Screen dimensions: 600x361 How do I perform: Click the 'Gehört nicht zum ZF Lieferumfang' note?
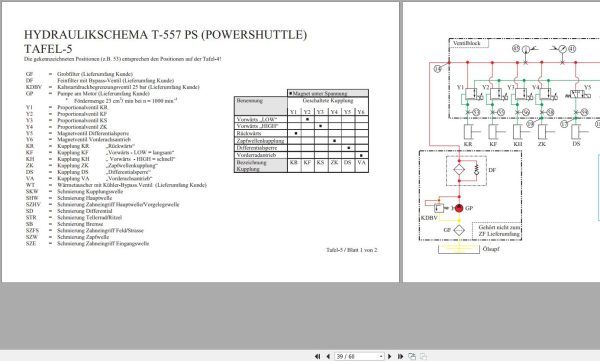pyautogui.click(x=499, y=230)
